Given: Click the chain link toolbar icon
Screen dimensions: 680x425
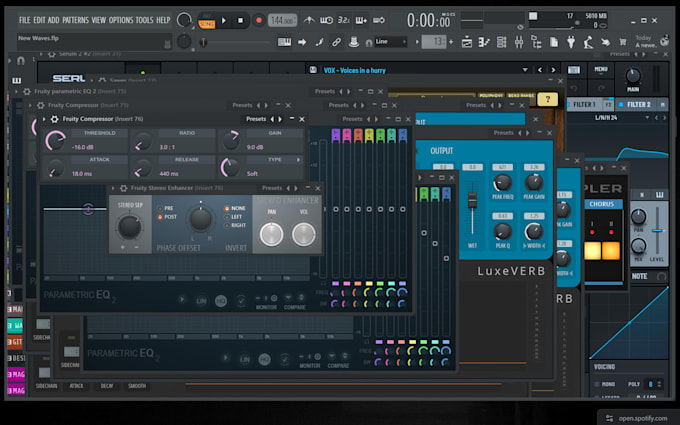Looking at the screenshot, I should click(x=337, y=42).
